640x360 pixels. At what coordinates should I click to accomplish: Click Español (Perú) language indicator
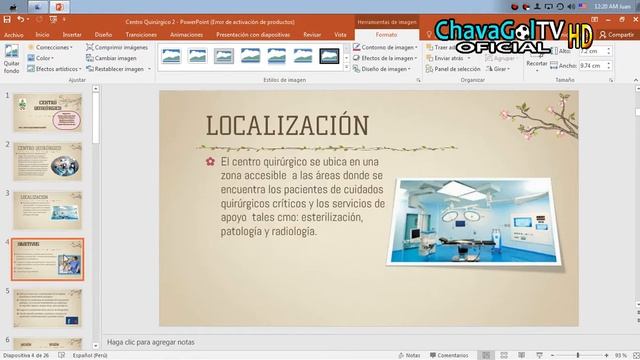click(x=90, y=355)
